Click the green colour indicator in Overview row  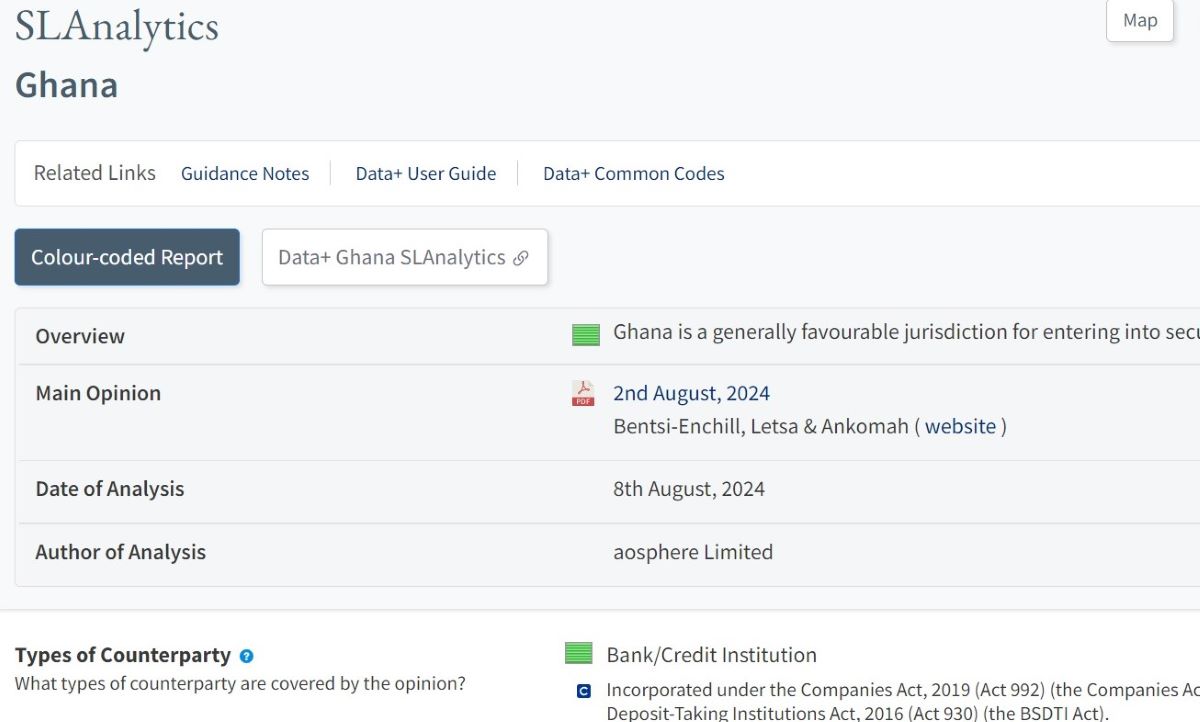(585, 335)
